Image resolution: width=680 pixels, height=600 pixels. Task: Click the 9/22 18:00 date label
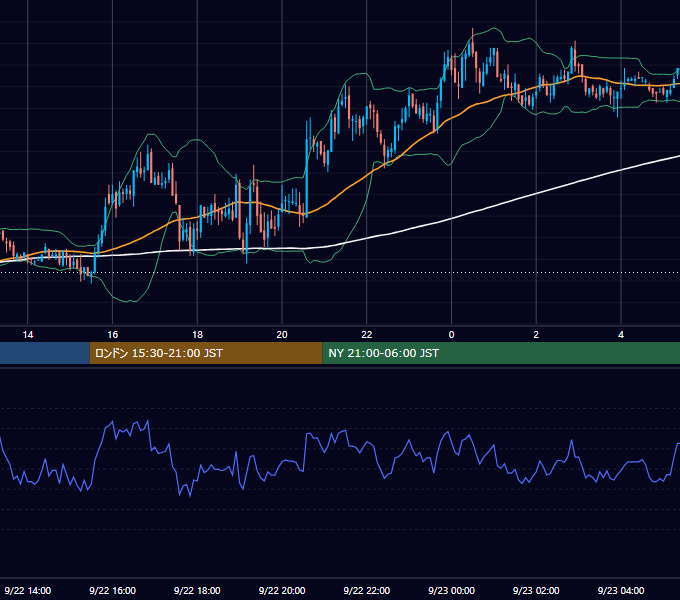click(x=197, y=590)
